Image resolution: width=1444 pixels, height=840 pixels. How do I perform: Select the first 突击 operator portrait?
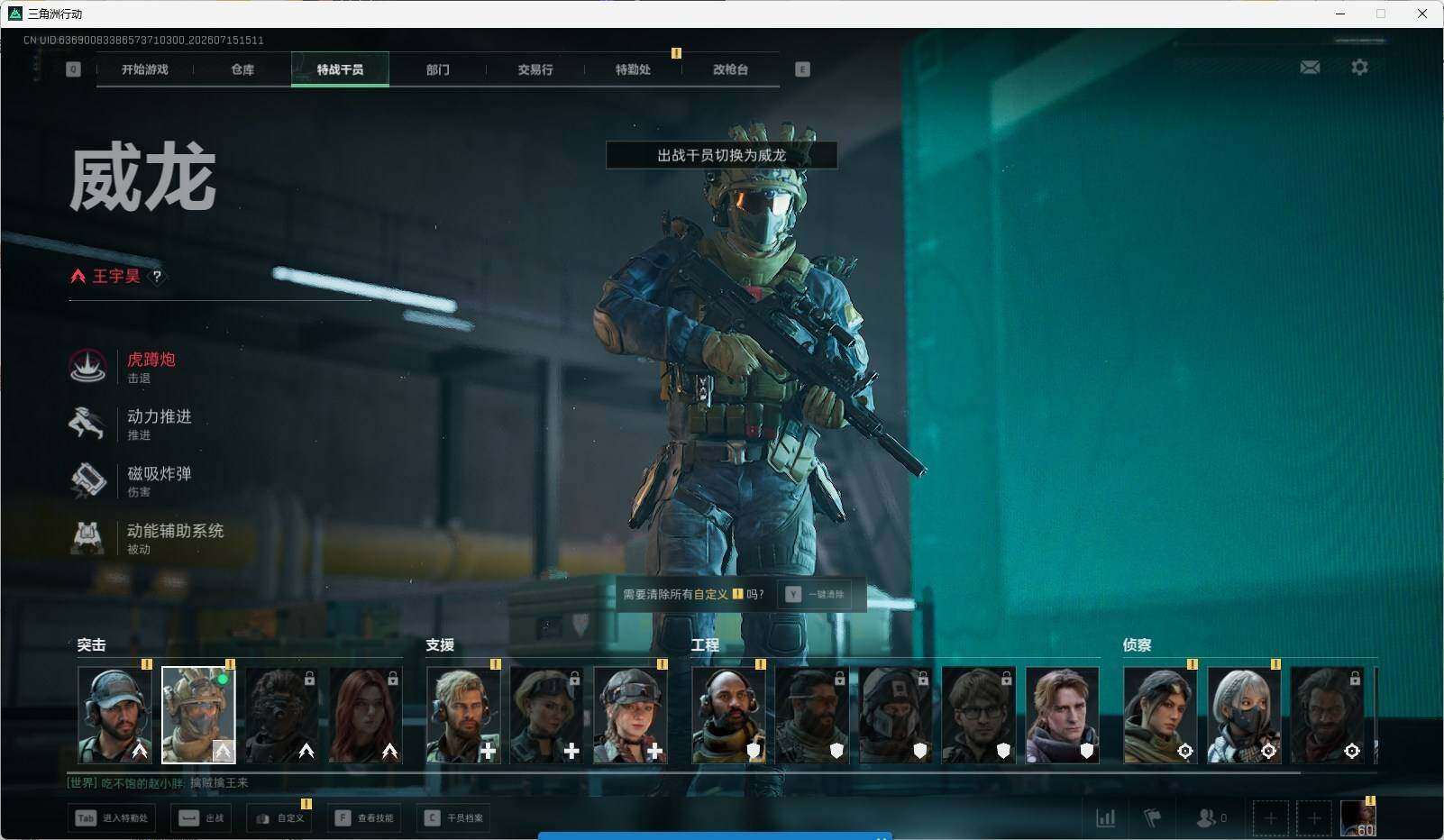pos(114,716)
